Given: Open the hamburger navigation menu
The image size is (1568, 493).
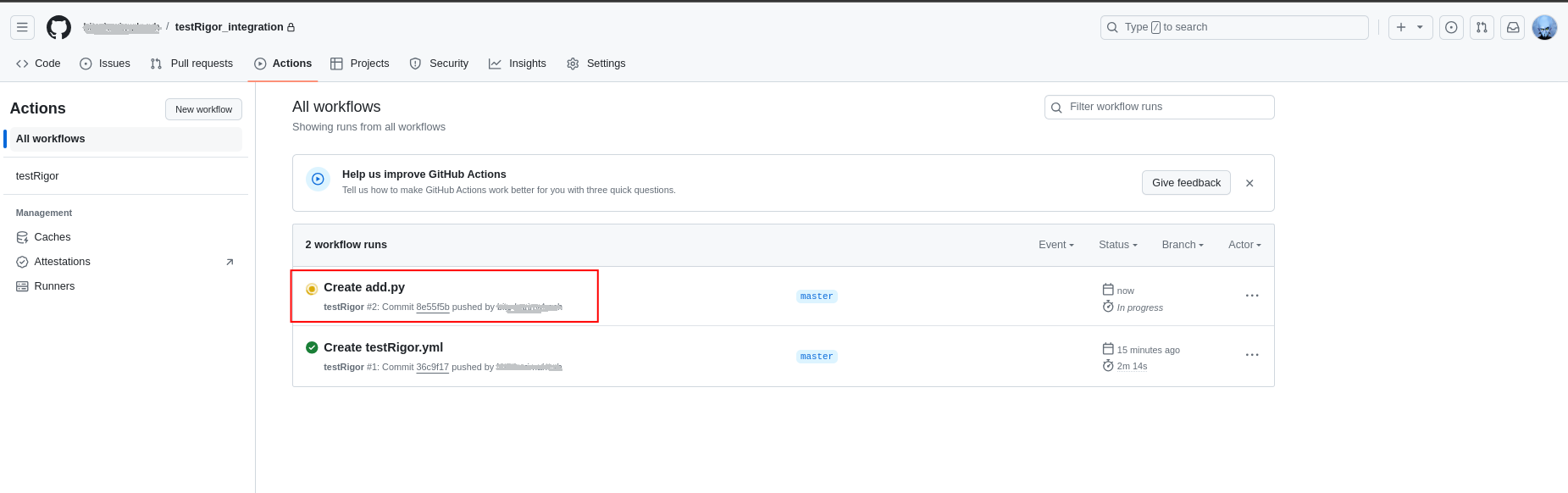Looking at the screenshot, I should tap(23, 27).
